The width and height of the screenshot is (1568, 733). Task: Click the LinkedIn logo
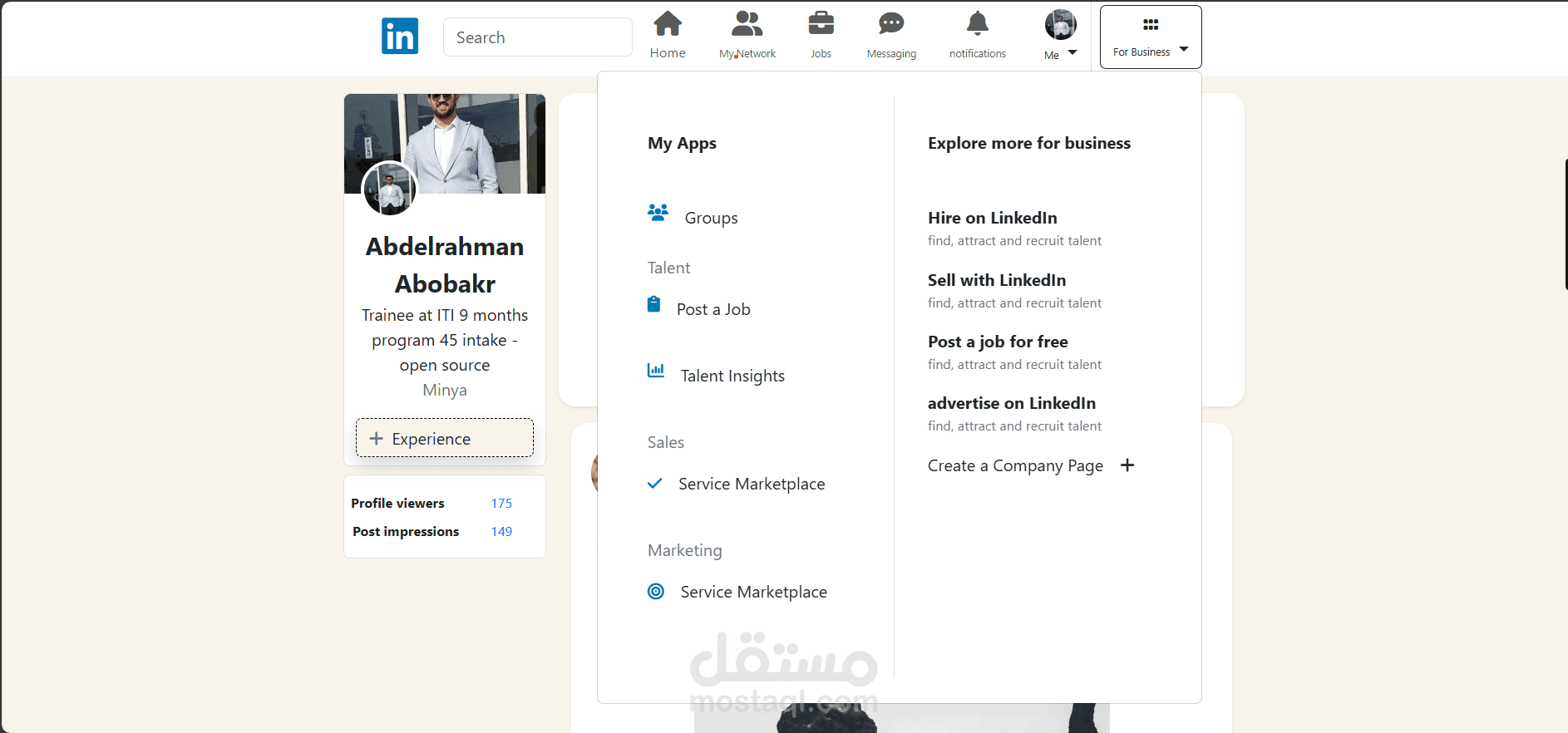tap(400, 37)
